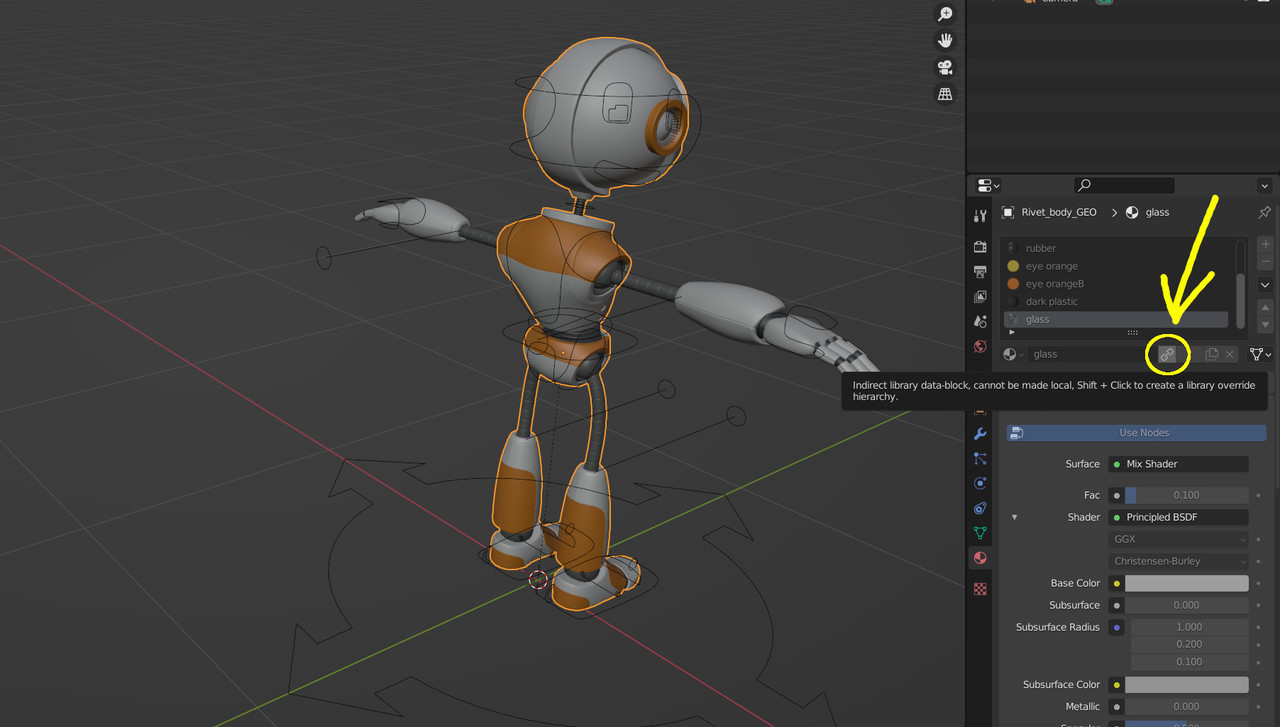This screenshot has width=1280, height=727.
Task: Switch perspective/orthographic with the grid icon
Action: tap(944, 94)
